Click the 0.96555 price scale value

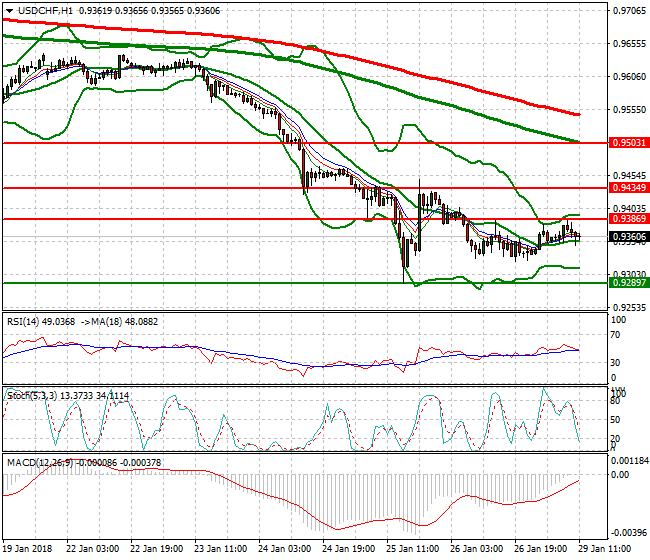pos(629,44)
